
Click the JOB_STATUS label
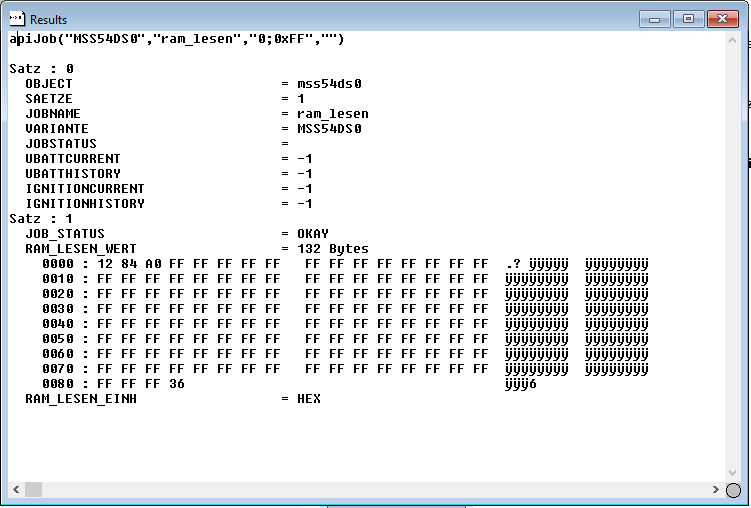point(65,234)
